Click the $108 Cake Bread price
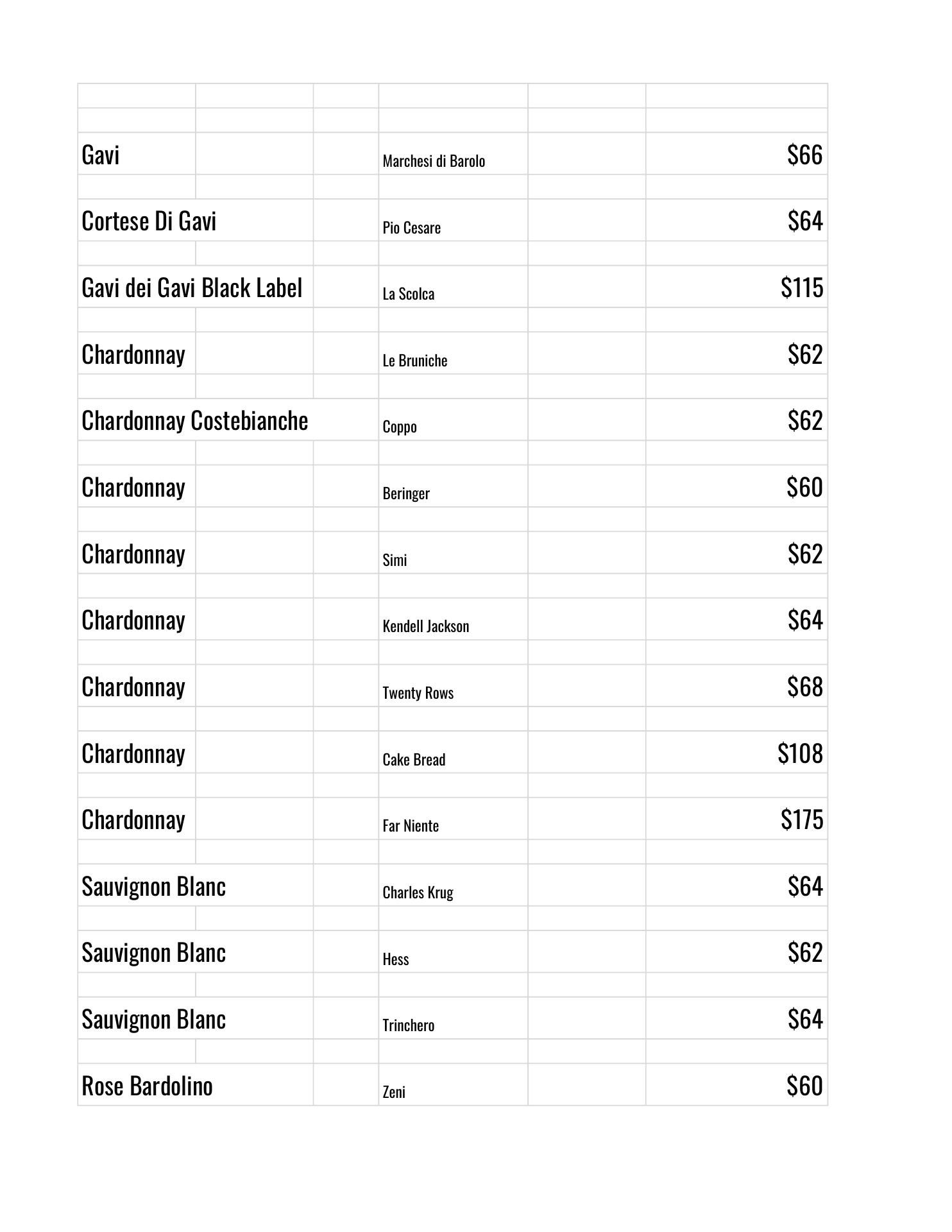 tap(799, 753)
